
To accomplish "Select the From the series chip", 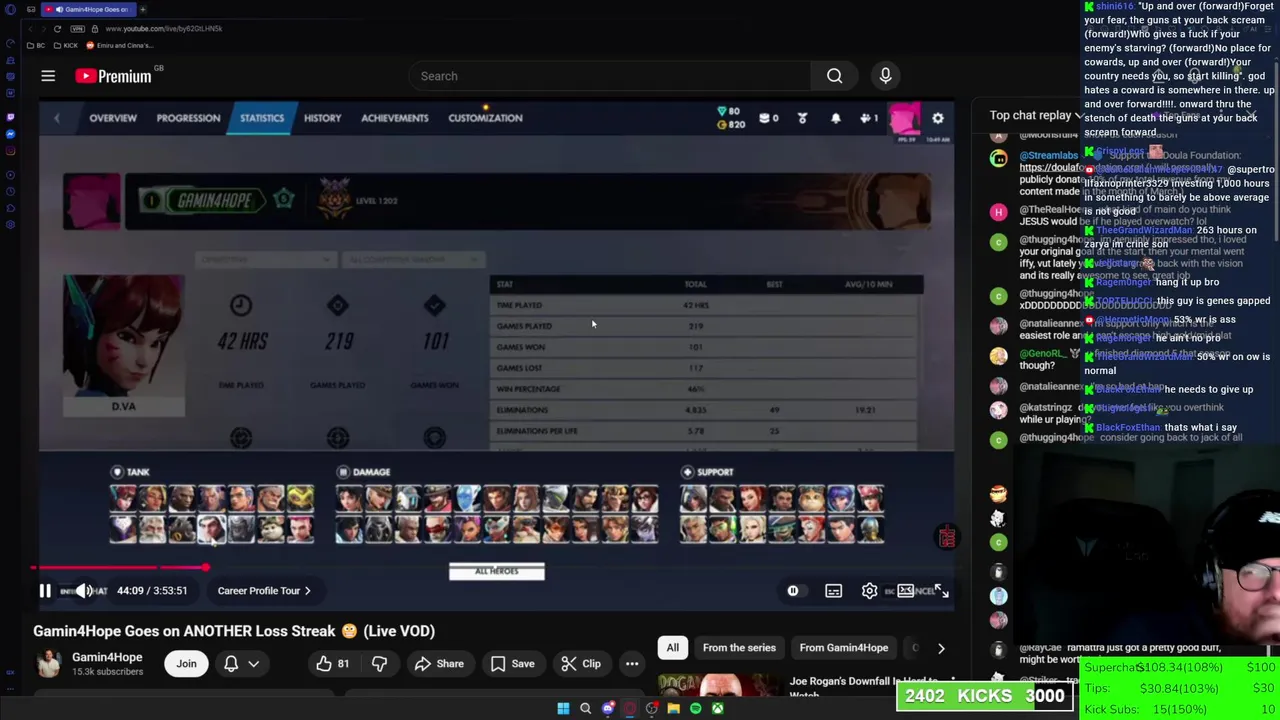I will tap(739, 648).
